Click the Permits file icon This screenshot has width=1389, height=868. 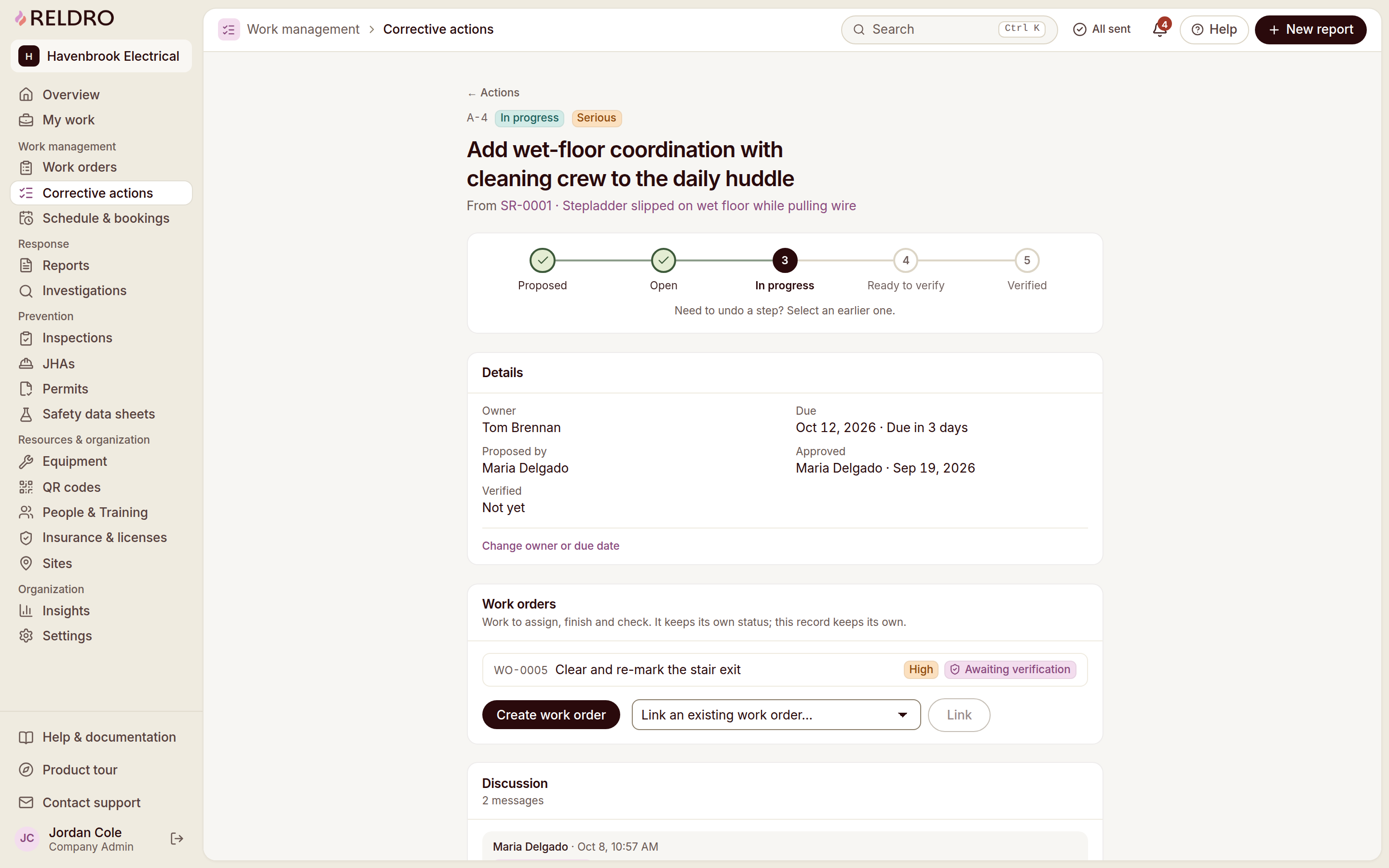26,389
